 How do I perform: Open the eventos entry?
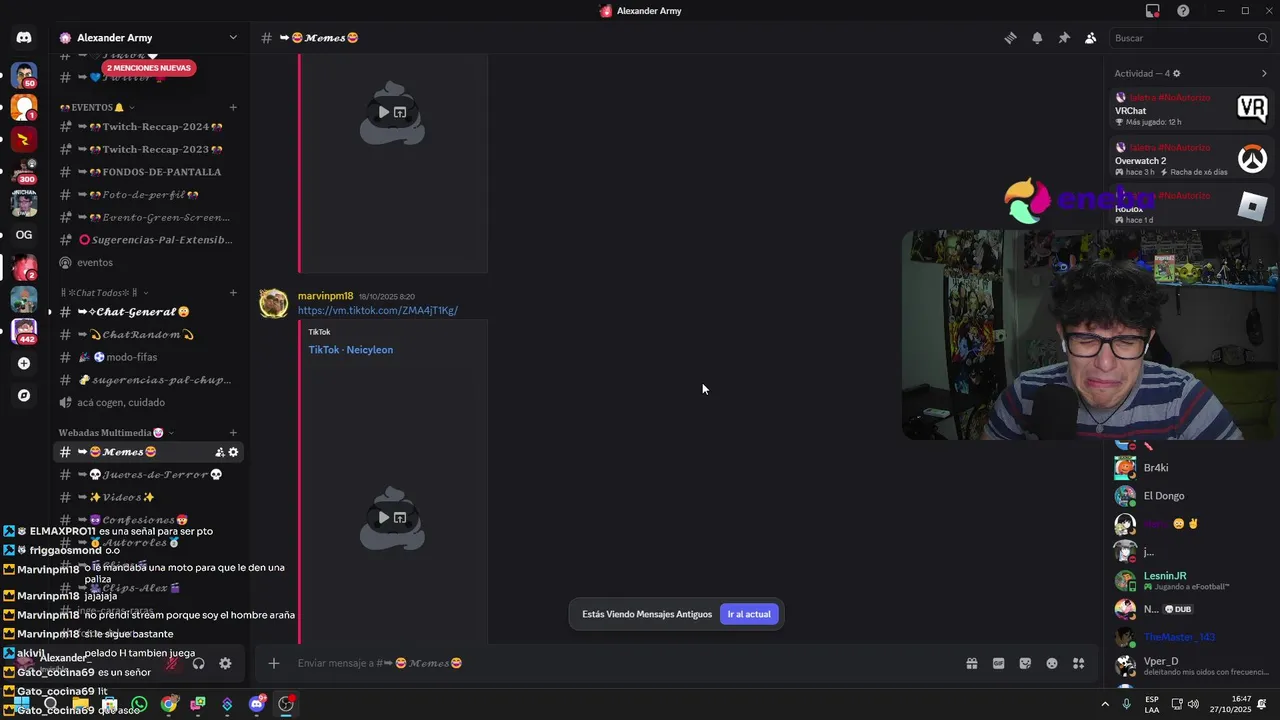tap(148, 262)
